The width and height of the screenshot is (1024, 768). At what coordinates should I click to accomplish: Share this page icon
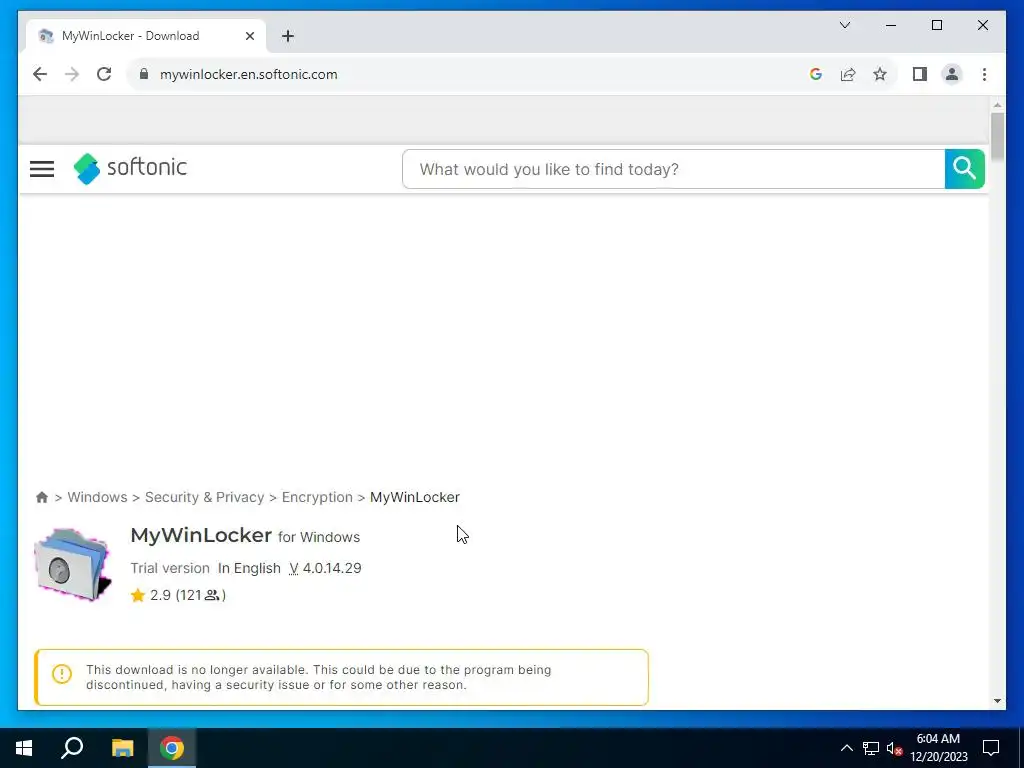[848, 74]
